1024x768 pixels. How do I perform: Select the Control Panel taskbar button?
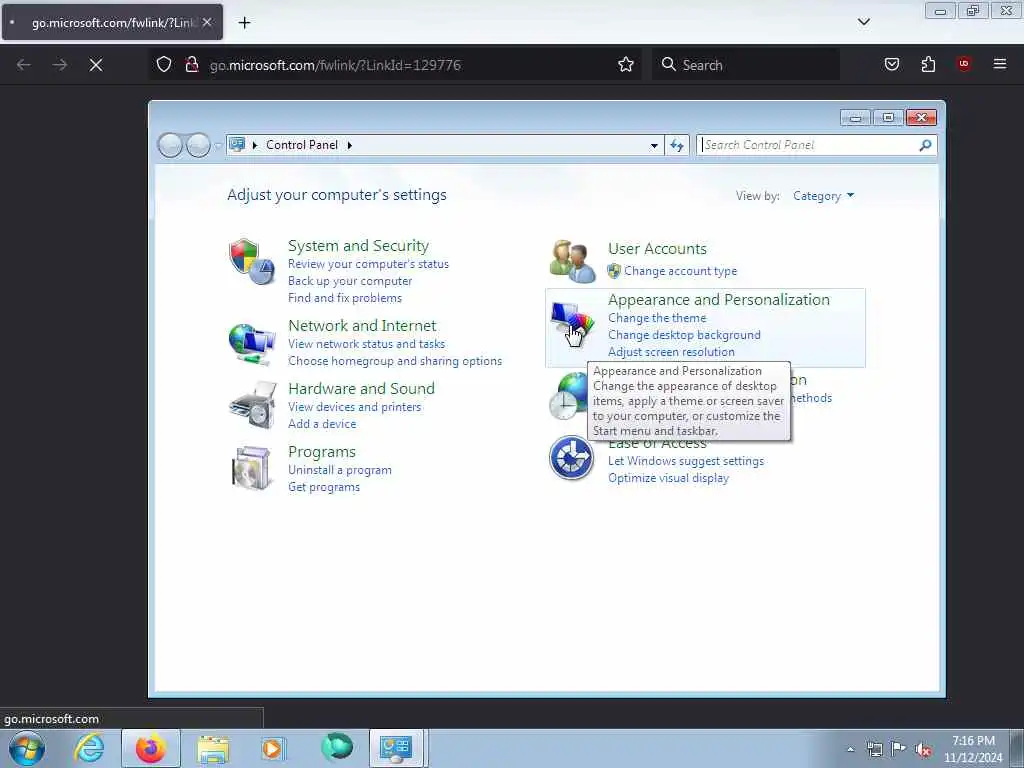coord(396,748)
